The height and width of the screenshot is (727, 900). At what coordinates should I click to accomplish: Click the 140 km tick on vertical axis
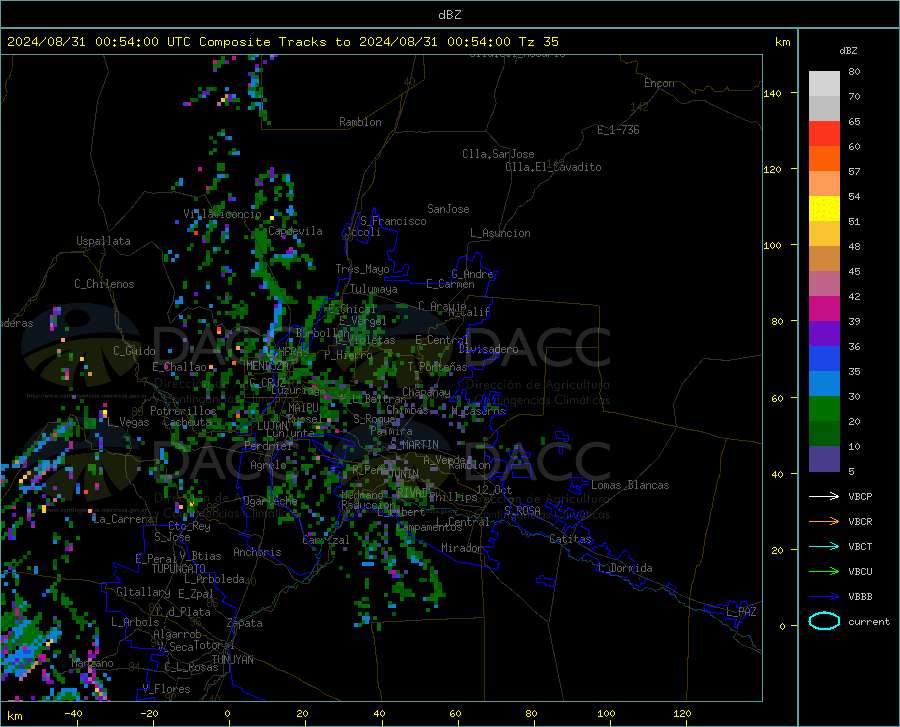point(772,93)
